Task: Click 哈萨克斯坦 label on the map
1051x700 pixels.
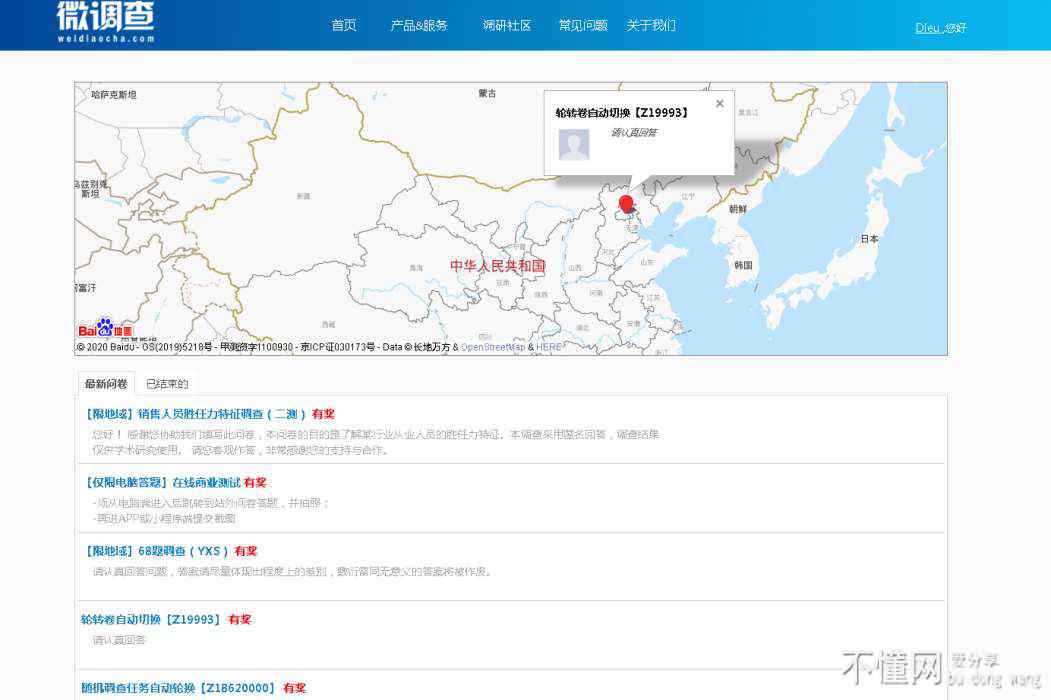Action: 114,95
